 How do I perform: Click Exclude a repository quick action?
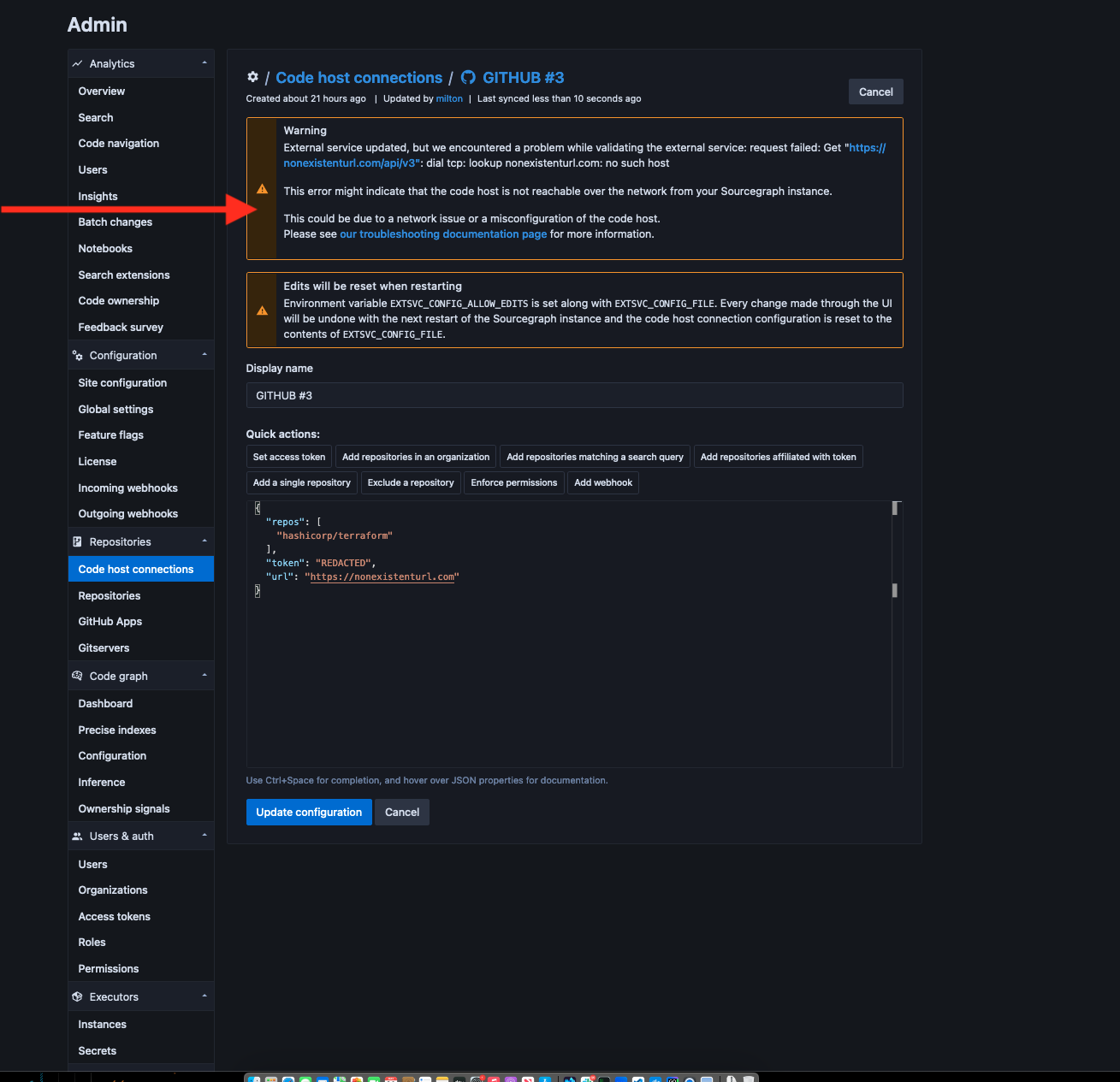point(411,483)
